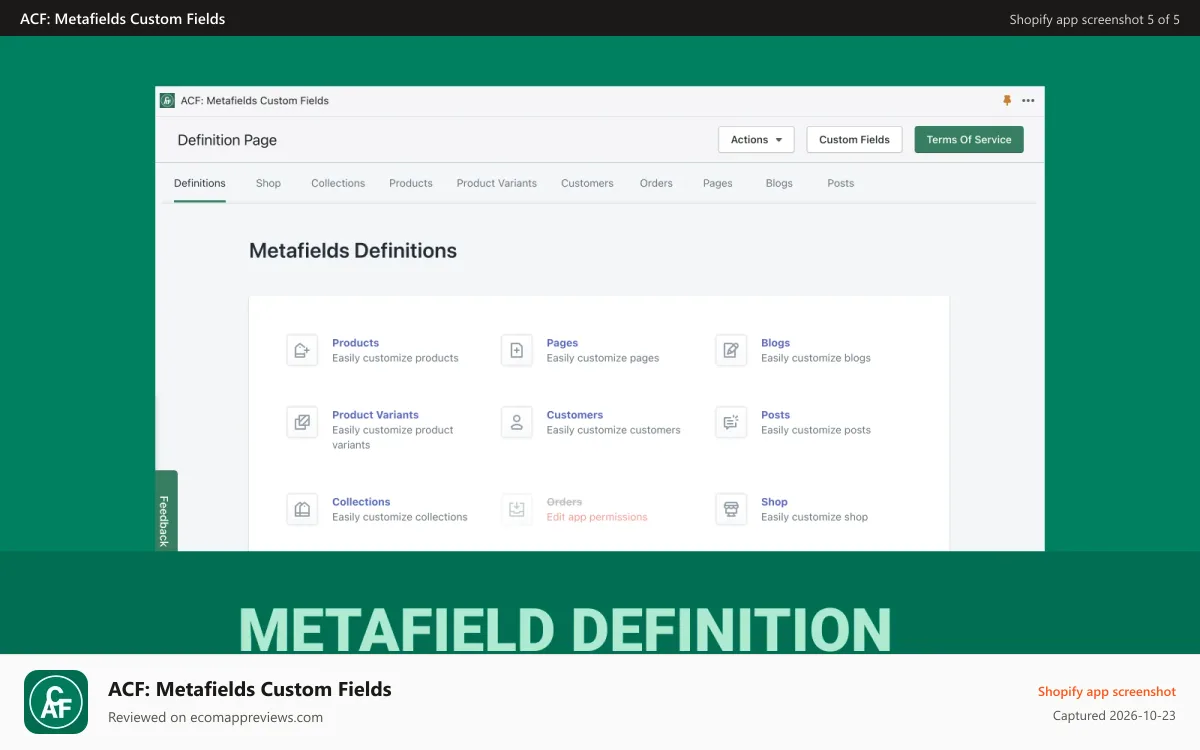Screen dimensions: 1200x750
Task: Click the pin icon in app header
Action: [1007, 100]
